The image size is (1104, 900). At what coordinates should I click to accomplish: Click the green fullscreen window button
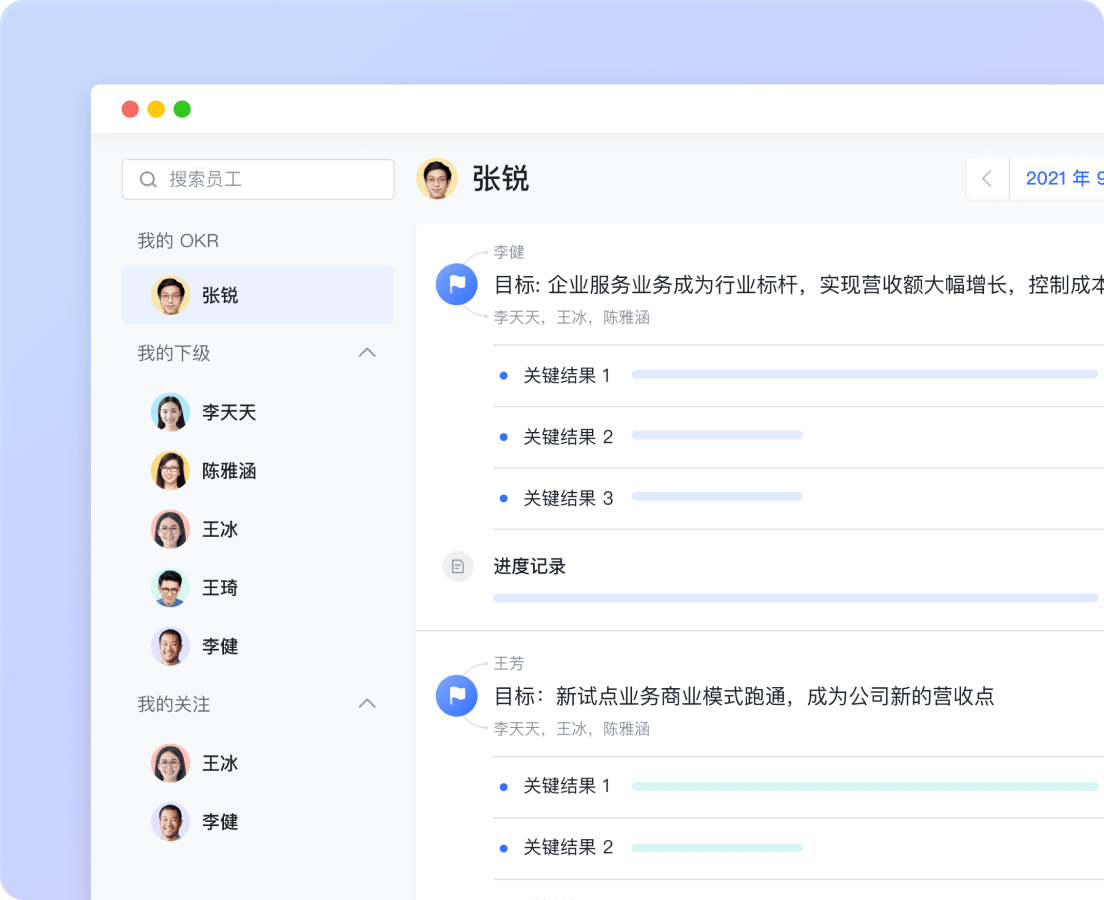182,109
